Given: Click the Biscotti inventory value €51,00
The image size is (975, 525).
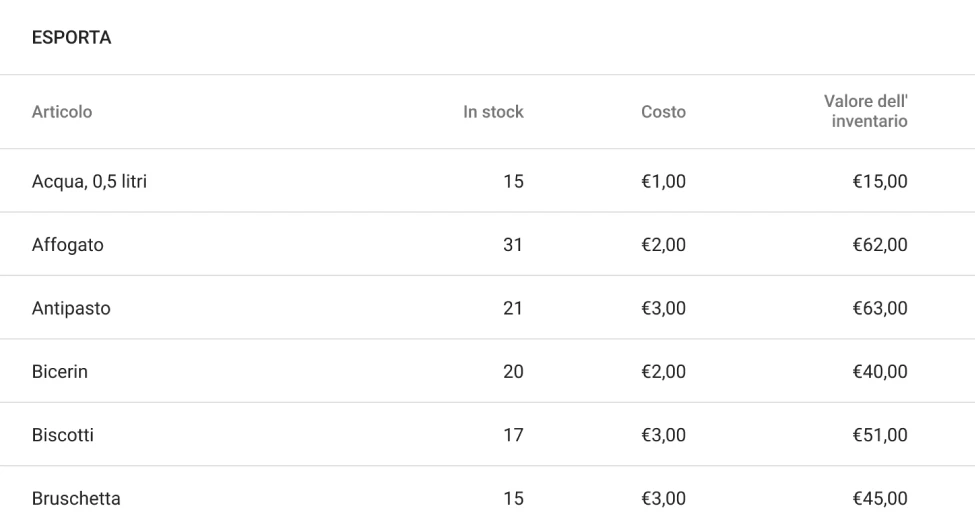Looking at the screenshot, I should [879, 435].
